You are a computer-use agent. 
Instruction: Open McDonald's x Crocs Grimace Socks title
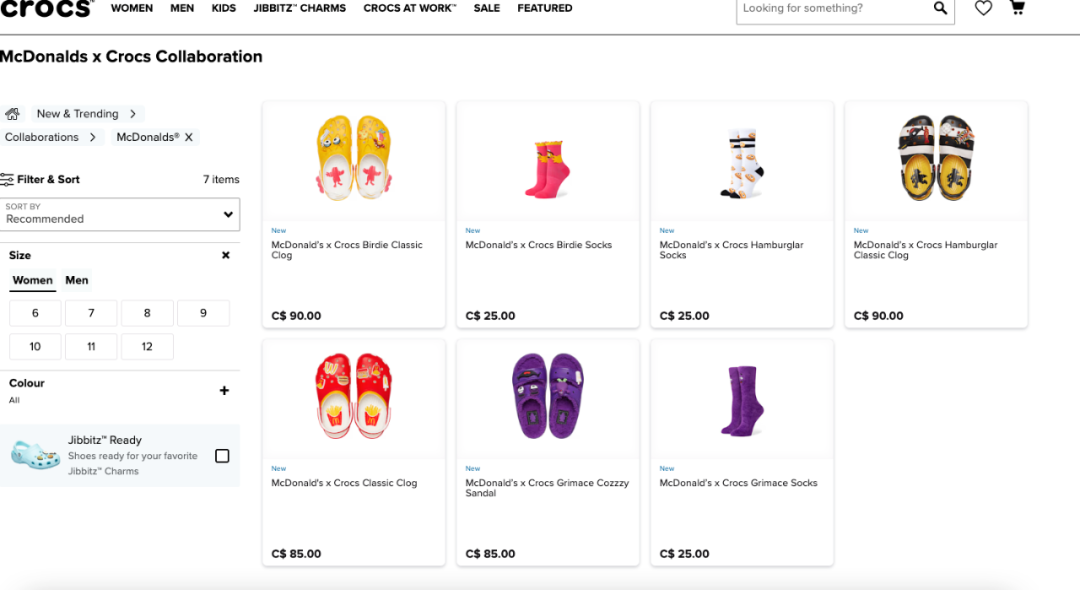point(738,483)
